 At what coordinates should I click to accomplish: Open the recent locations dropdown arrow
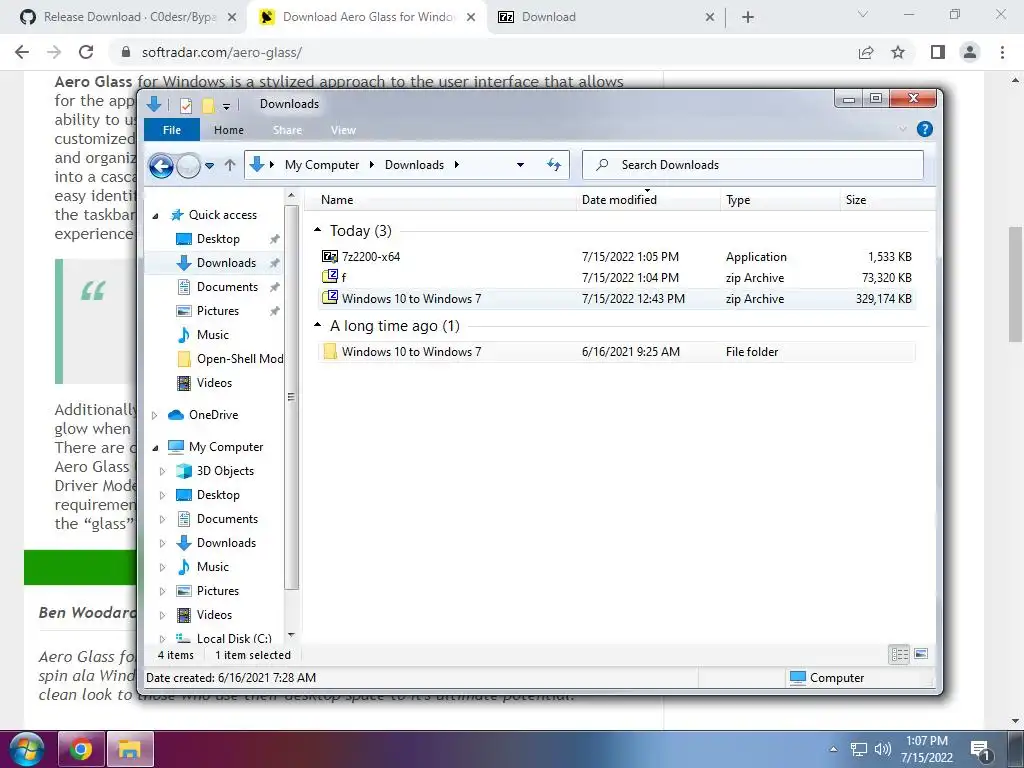(x=210, y=166)
